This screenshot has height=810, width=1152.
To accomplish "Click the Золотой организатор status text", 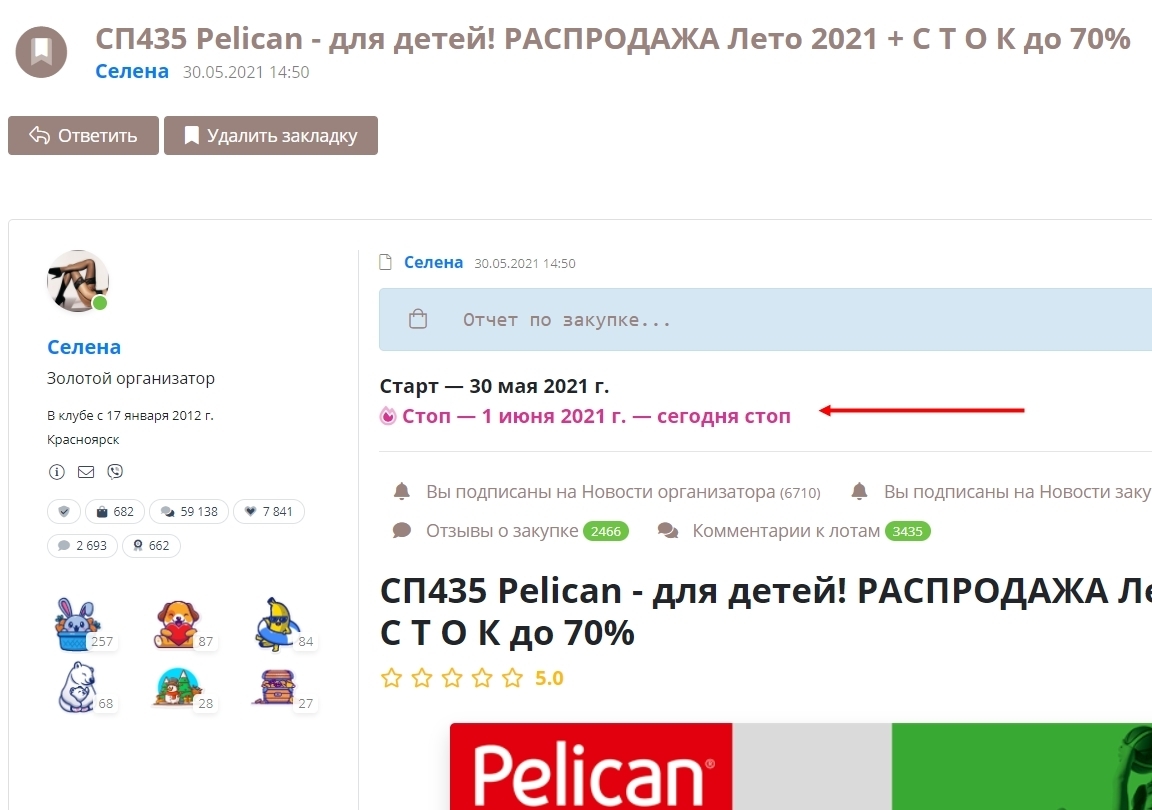I will (131, 379).
